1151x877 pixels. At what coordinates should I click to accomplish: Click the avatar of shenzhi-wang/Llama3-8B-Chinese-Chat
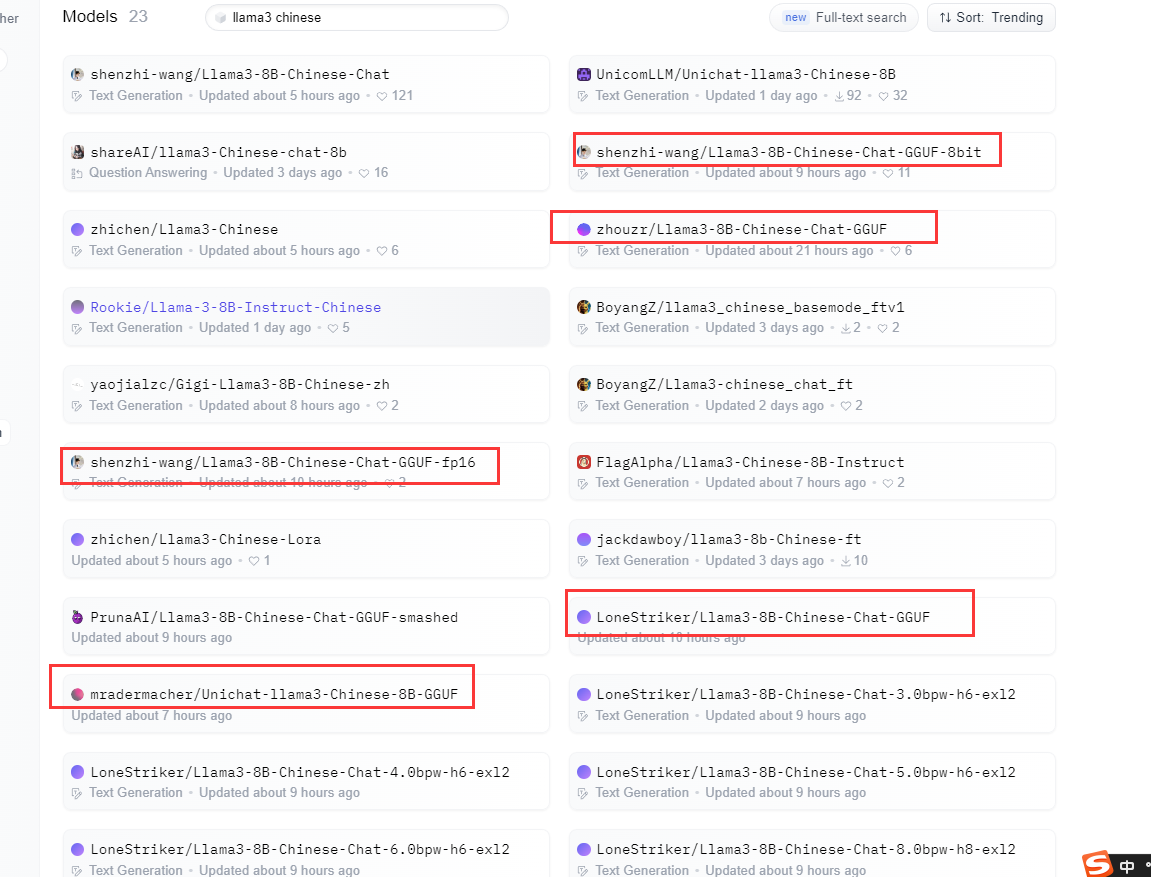pos(77,74)
